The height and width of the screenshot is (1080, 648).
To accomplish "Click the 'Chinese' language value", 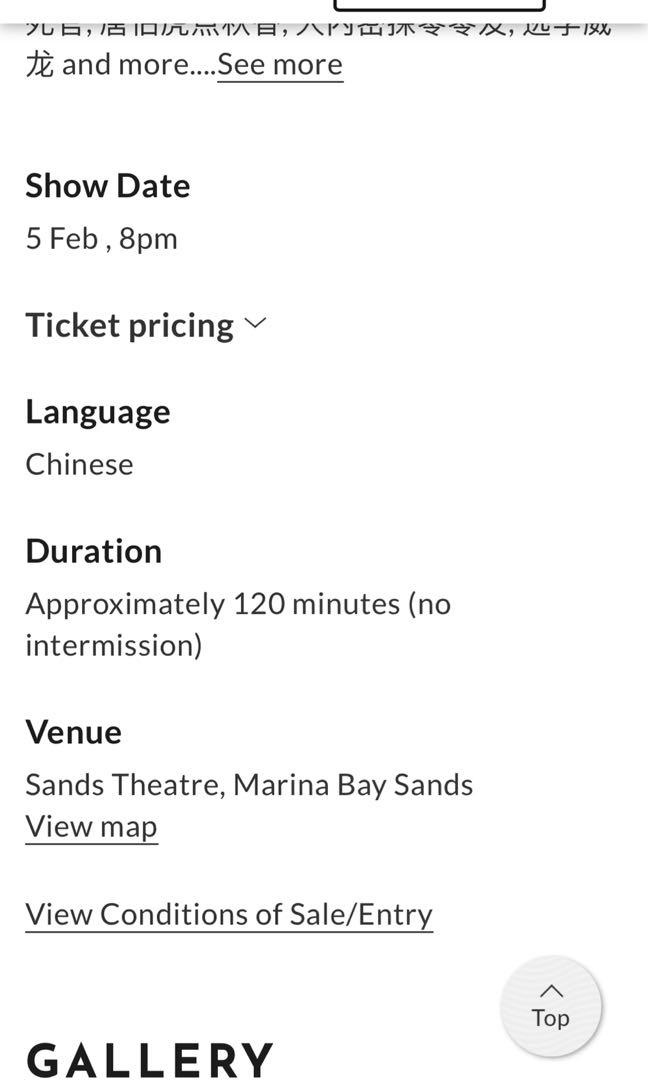I will [x=79, y=464].
